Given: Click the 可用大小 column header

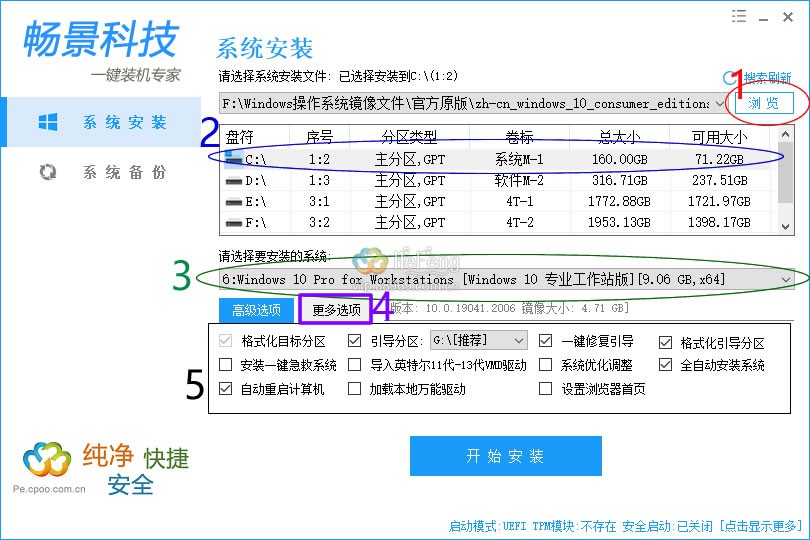Looking at the screenshot, I should (720, 137).
